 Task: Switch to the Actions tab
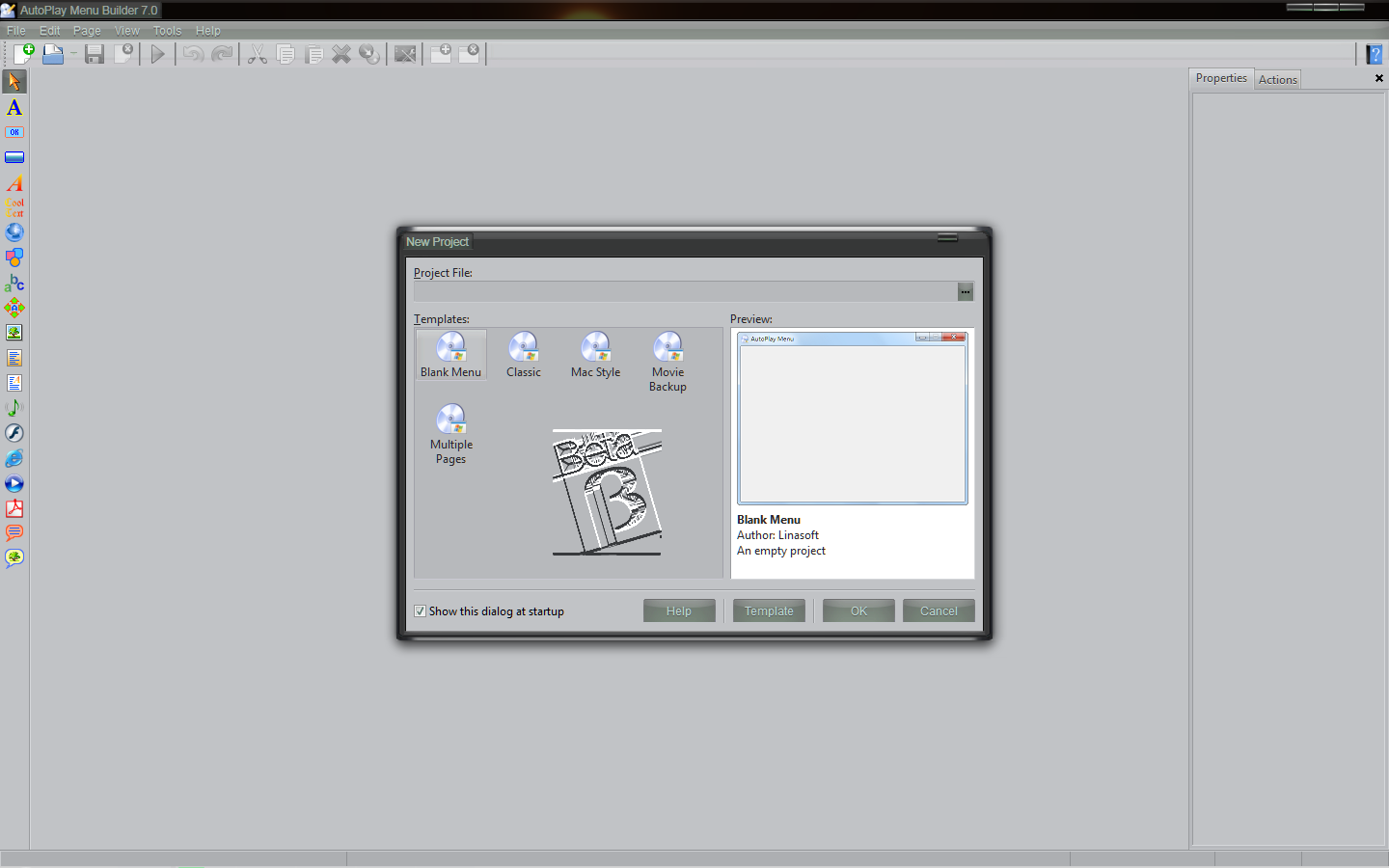pyautogui.click(x=1277, y=80)
